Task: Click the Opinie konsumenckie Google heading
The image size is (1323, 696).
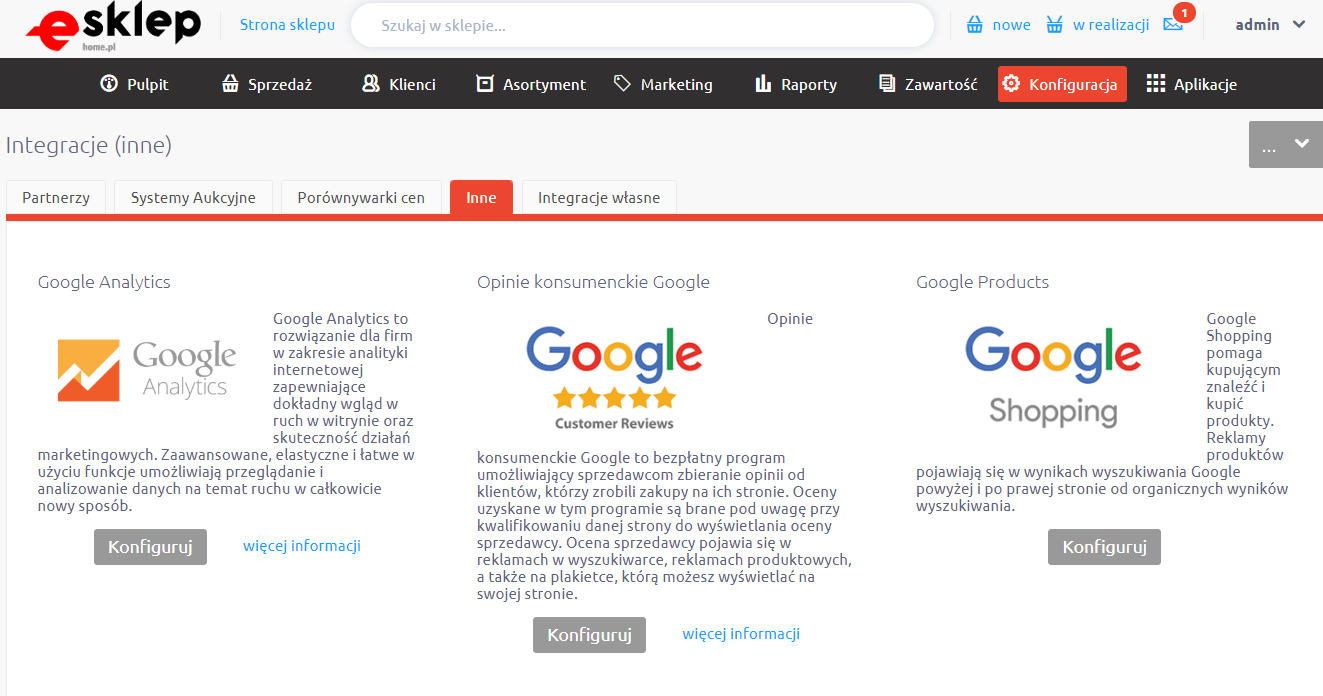Action: (x=593, y=282)
